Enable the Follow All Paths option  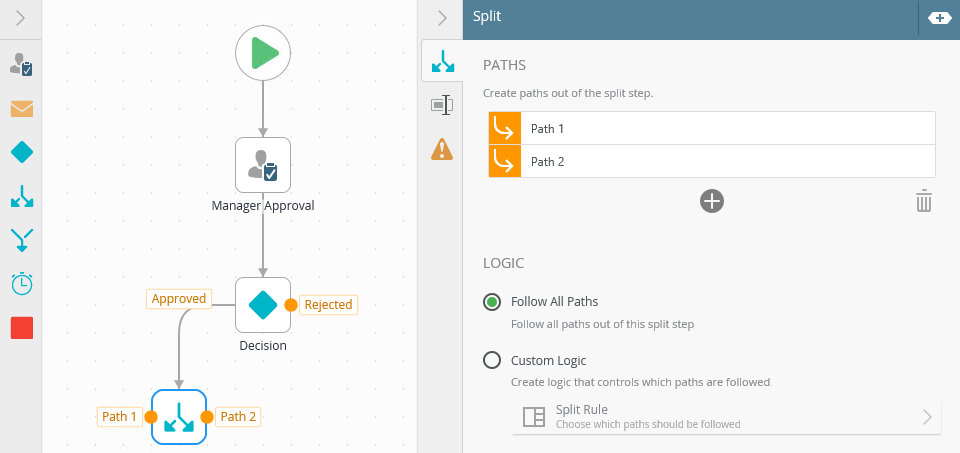(x=492, y=301)
